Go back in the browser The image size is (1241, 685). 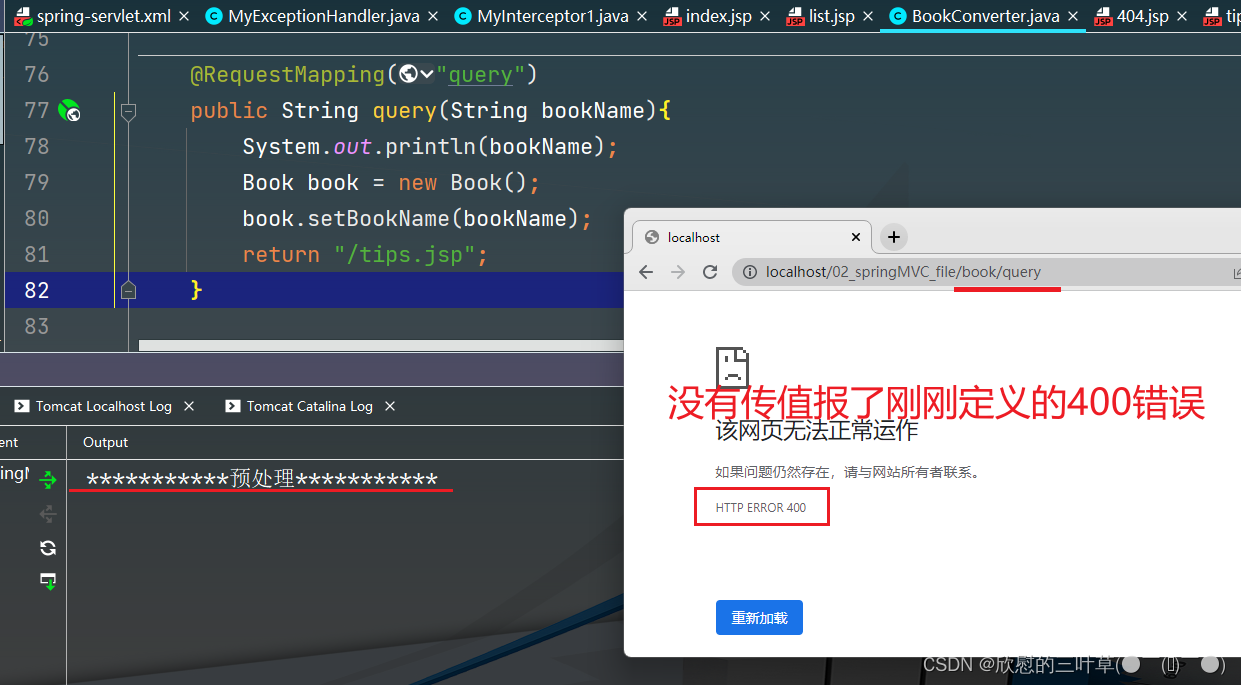click(x=646, y=272)
